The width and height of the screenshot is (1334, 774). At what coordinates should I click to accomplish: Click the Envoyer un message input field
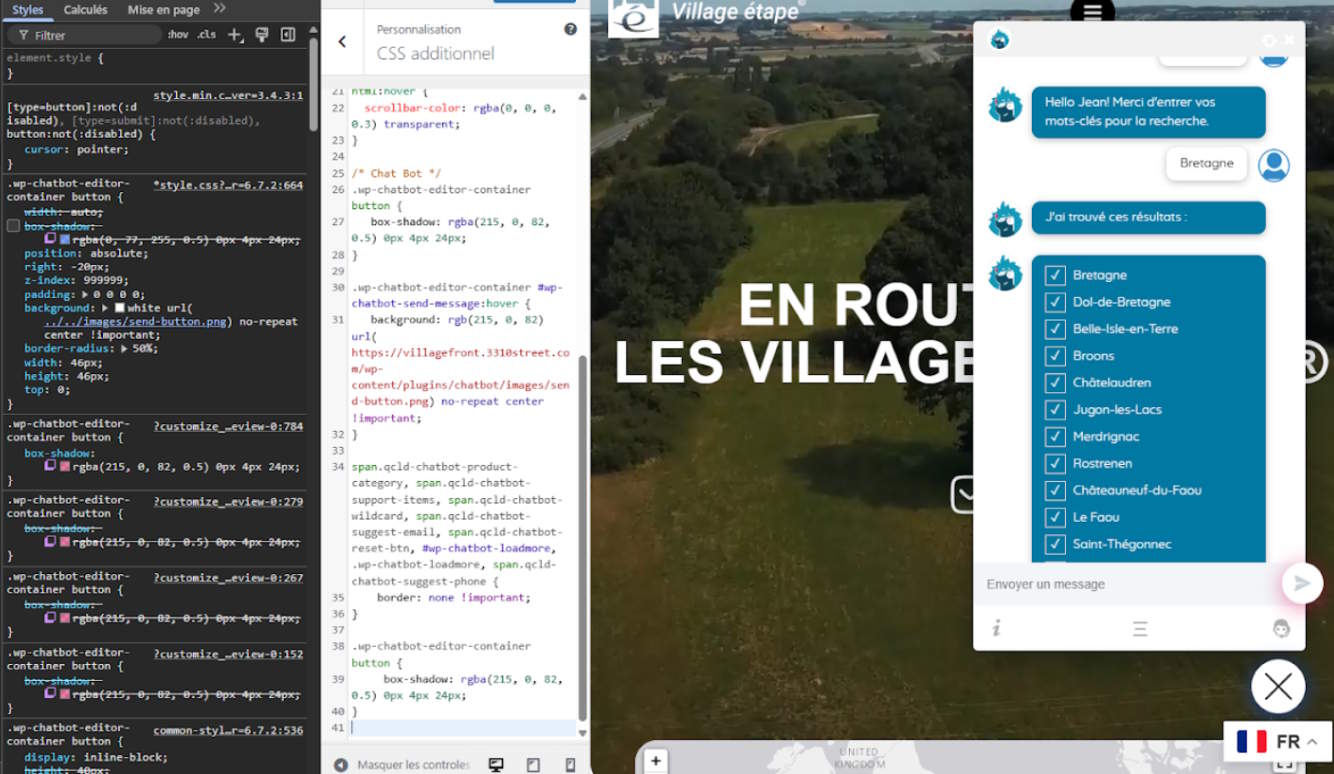(x=1125, y=584)
